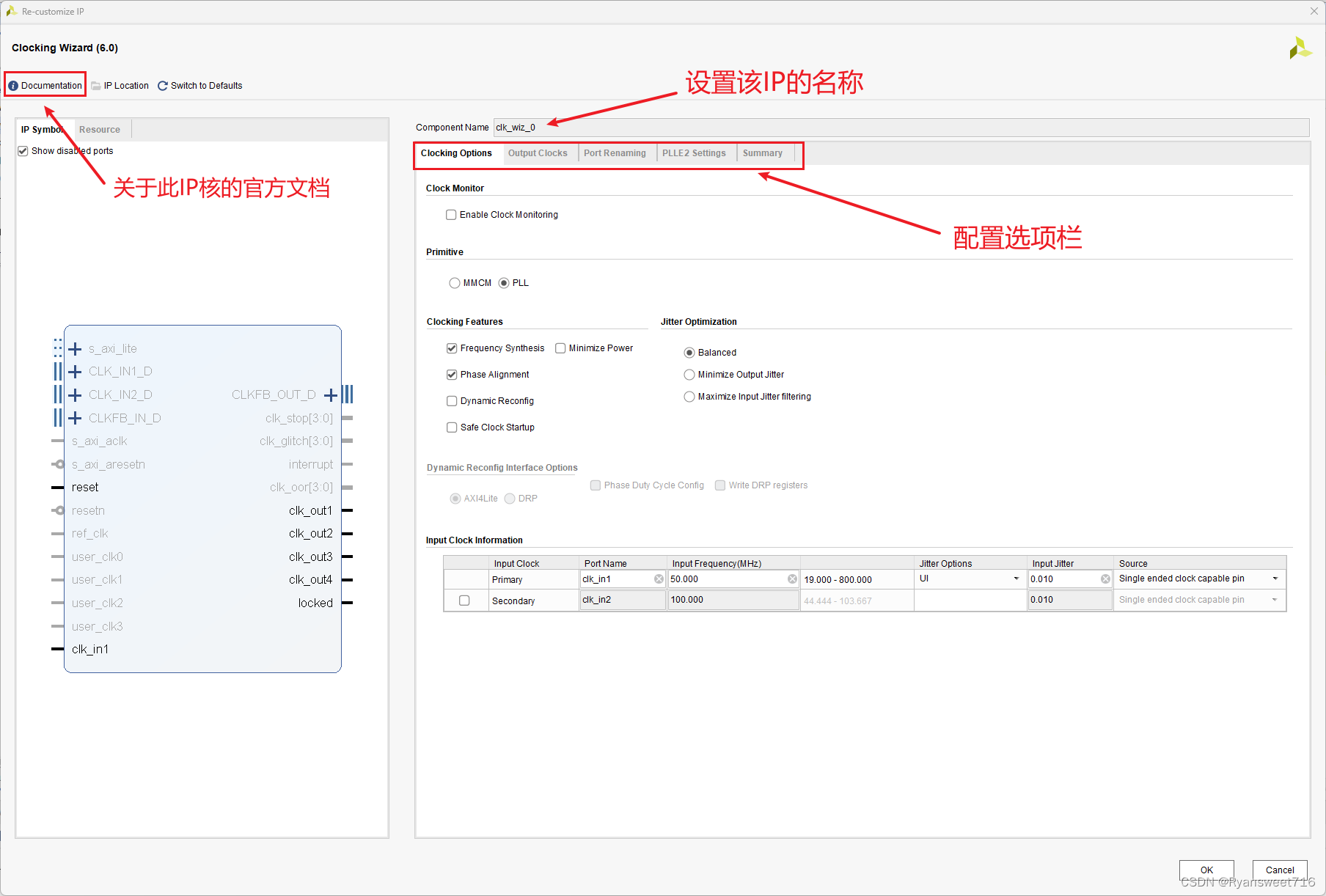Toggle Frequency Synthesis checkbox

coord(452,348)
